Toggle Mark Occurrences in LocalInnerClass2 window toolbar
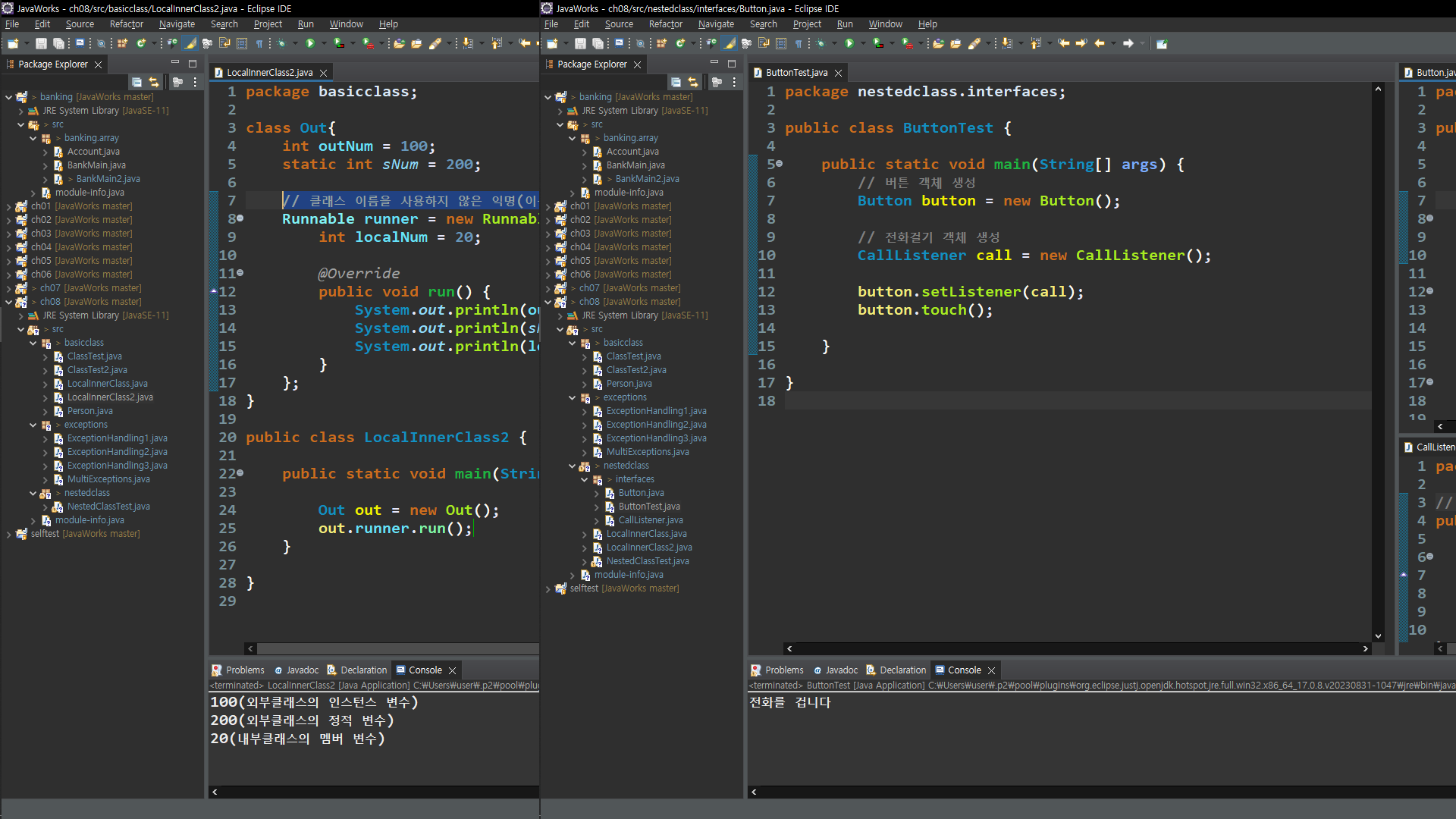The height and width of the screenshot is (819, 1456). (190, 43)
